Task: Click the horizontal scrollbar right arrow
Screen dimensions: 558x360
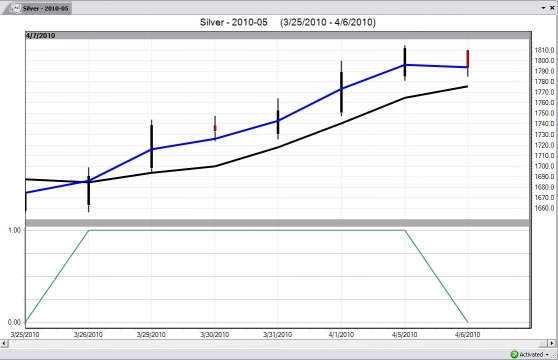Action: pyautogui.click(x=552, y=343)
